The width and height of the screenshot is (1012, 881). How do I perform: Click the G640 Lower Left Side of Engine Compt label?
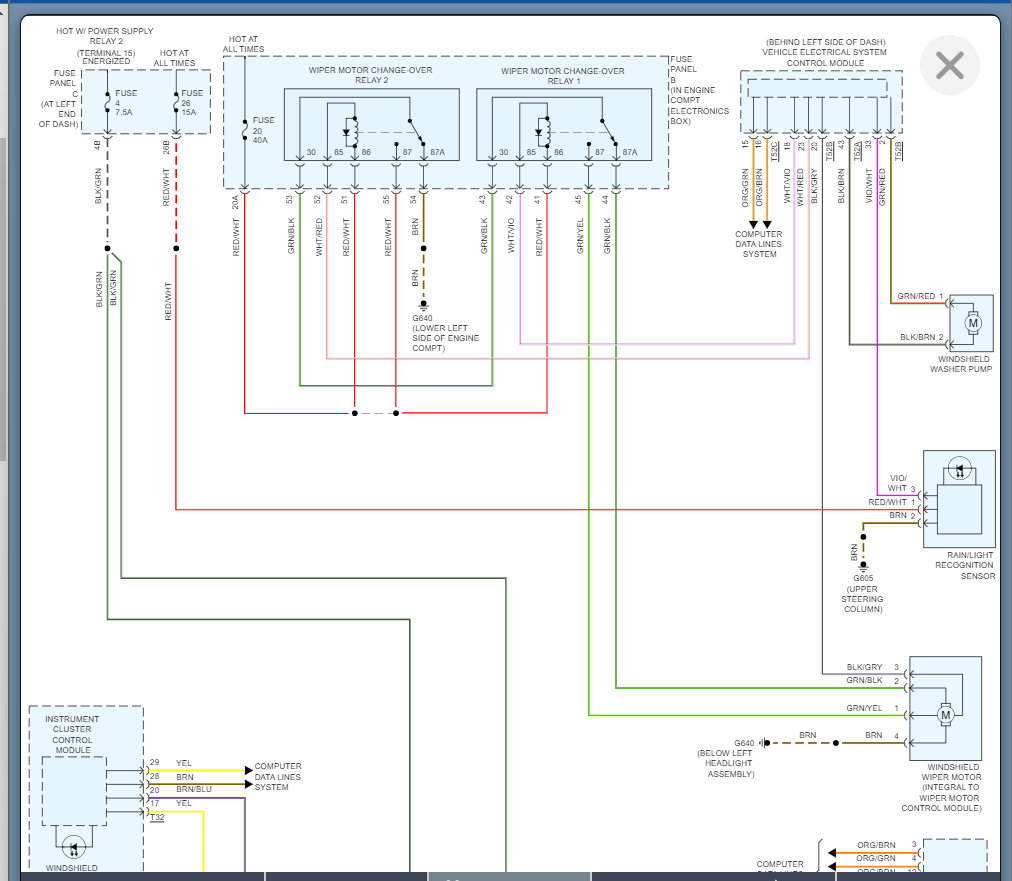(x=445, y=333)
